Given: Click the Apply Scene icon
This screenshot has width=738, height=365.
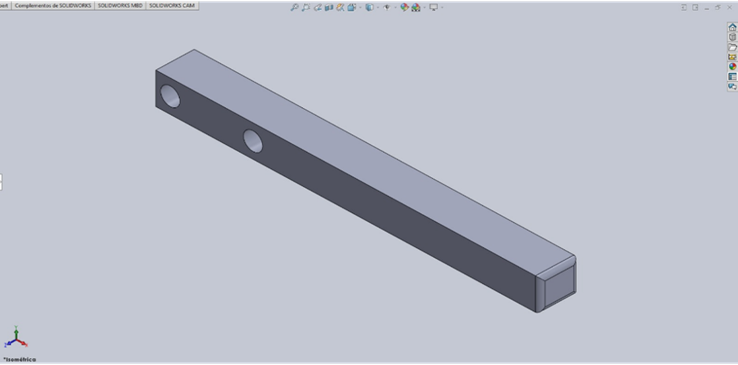Looking at the screenshot, I should pos(416,8).
